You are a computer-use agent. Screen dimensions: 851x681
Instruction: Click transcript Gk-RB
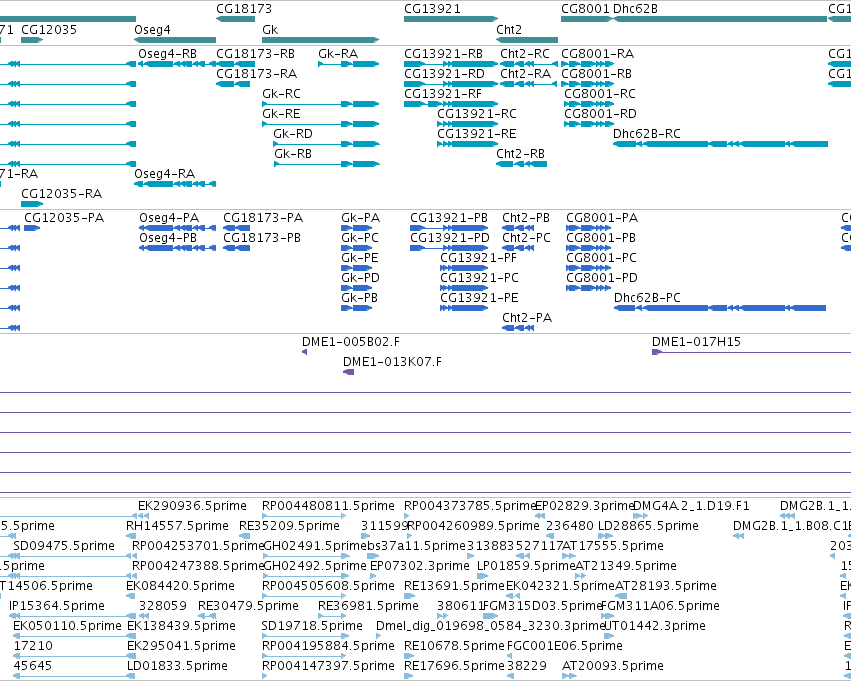pyautogui.click(x=327, y=164)
